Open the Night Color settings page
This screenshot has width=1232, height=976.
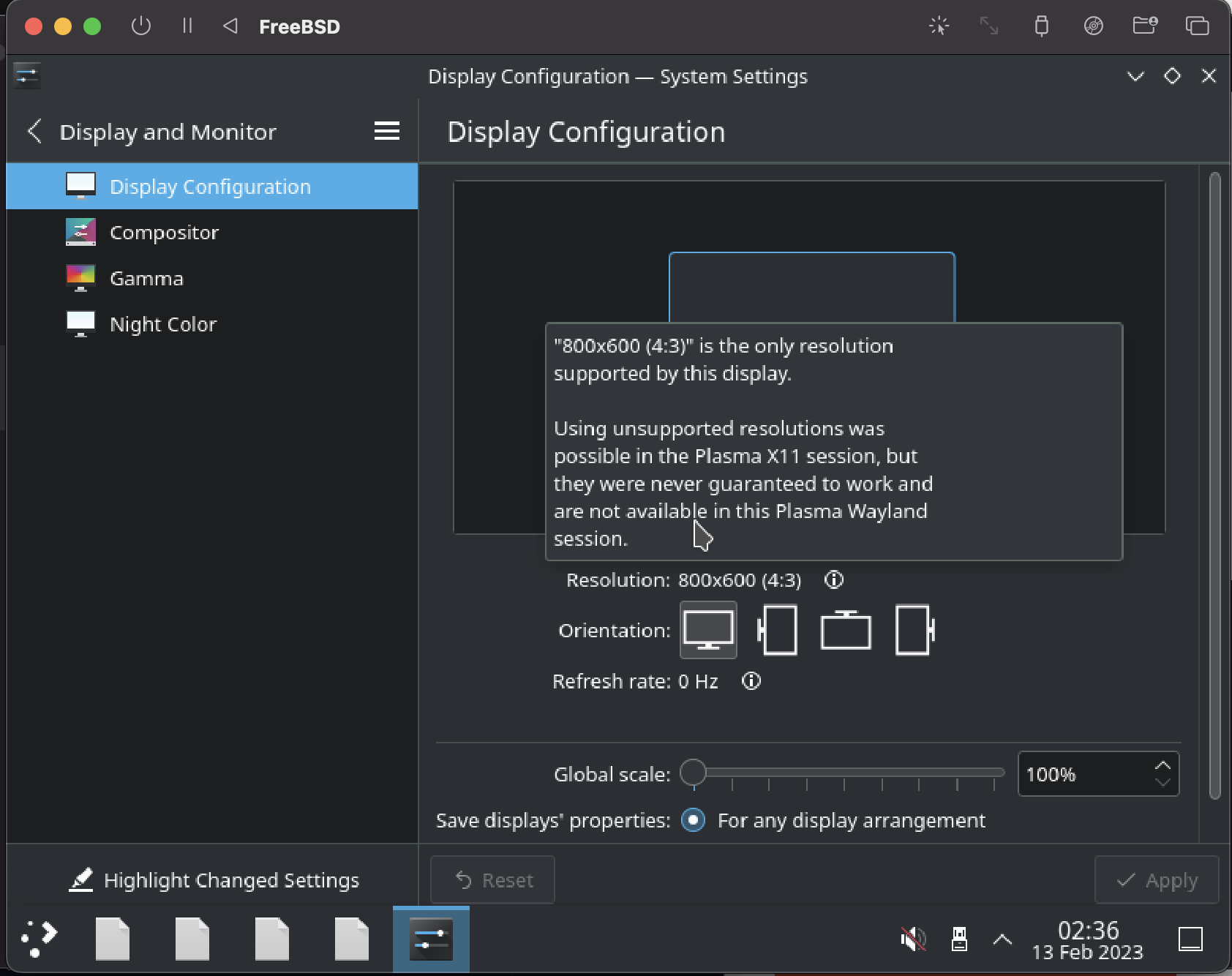point(162,324)
